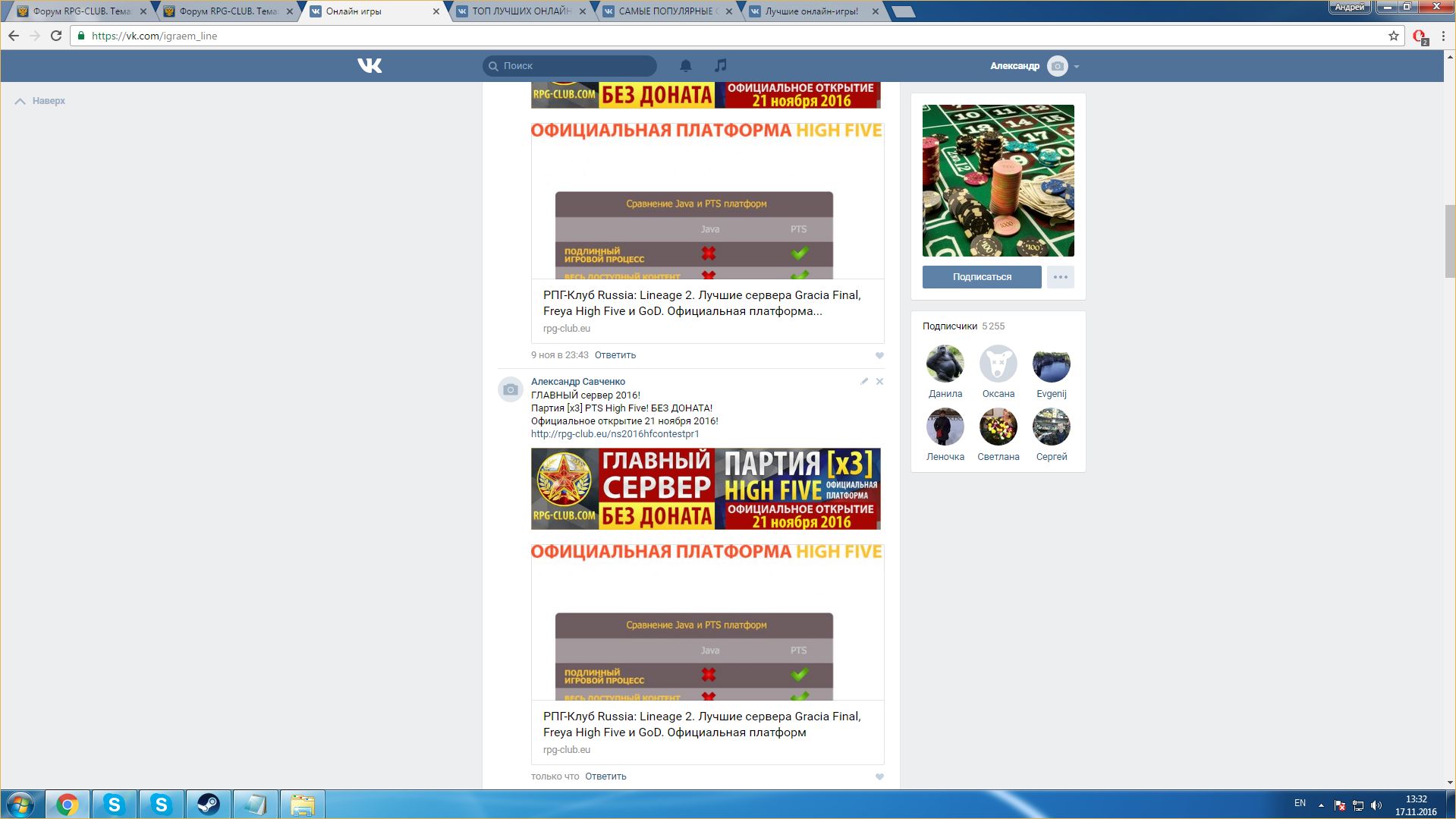Image resolution: width=1456 pixels, height=819 pixels.
Task: Click the Андрей Chrome profile button
Action: click(x=1349, y=7)
